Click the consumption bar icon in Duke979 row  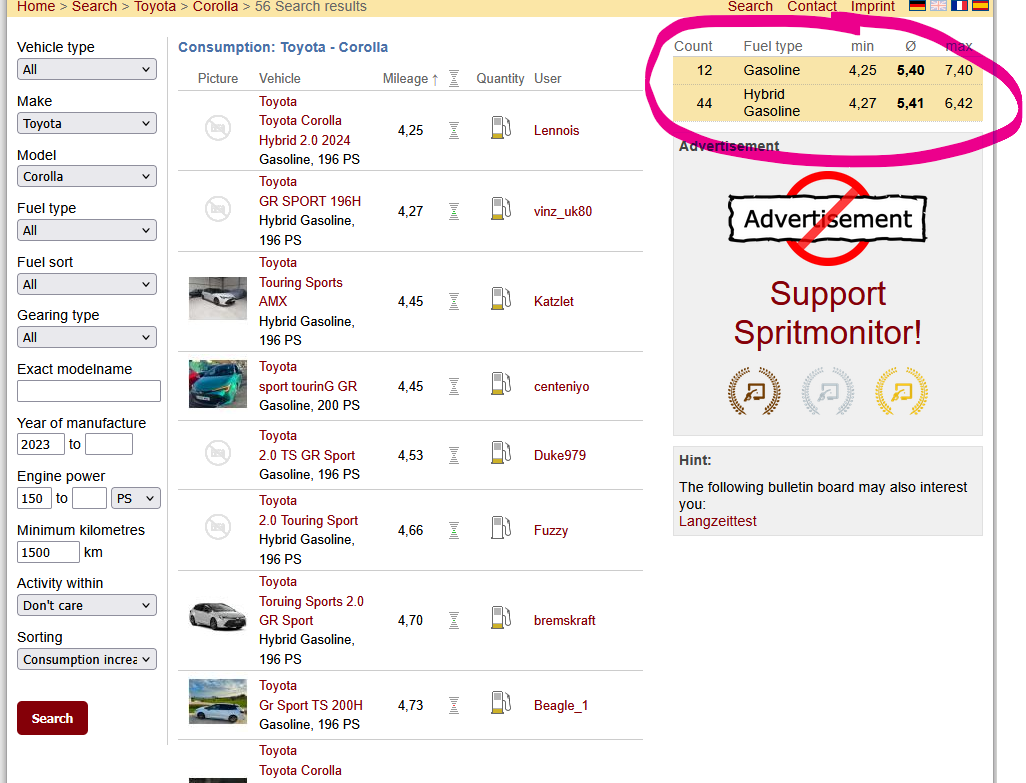coord(454,455)
